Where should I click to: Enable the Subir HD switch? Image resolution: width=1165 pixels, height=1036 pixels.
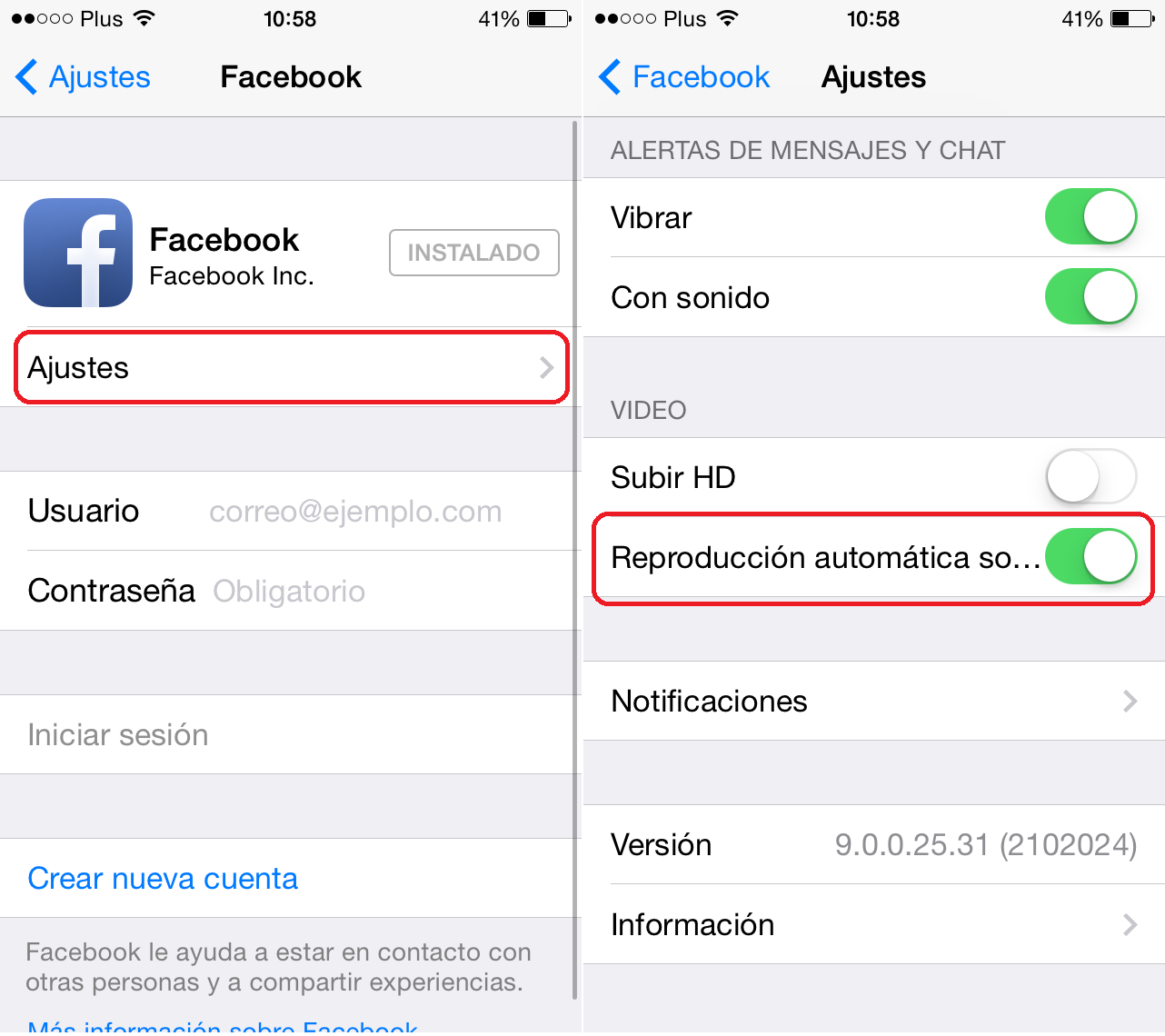1090,477
